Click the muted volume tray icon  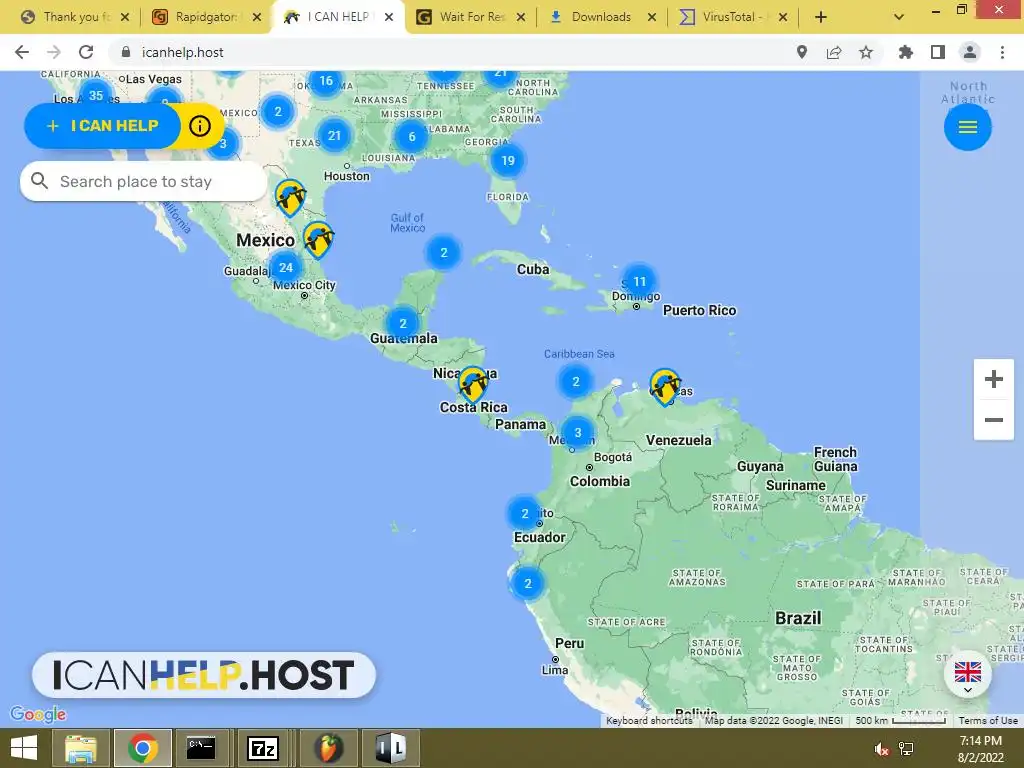pos(882,749)
